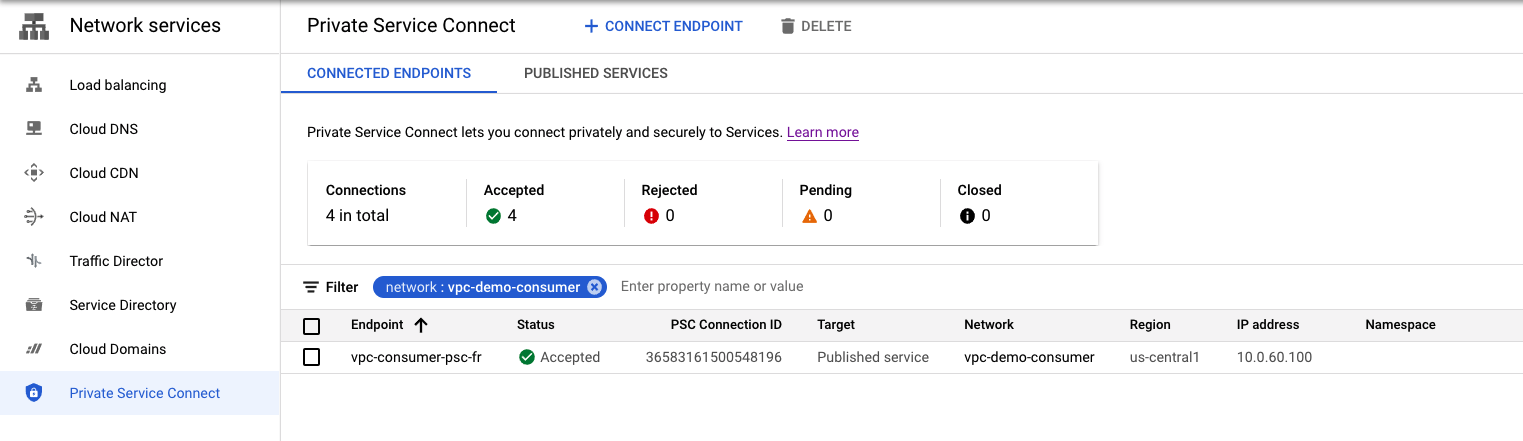1523x441 pixels.
Task: Click the Connect Endpoint button
Action: (x=663, y=26)
